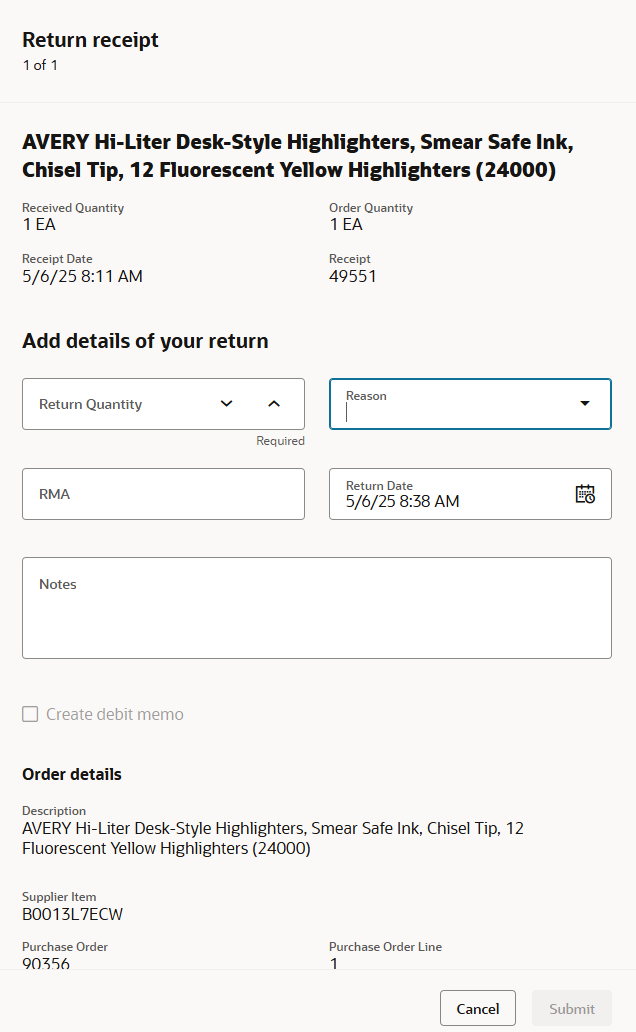The image size is (636, 1032).
Task: Click the Cancel button
Action: [x=477, y=1008]
